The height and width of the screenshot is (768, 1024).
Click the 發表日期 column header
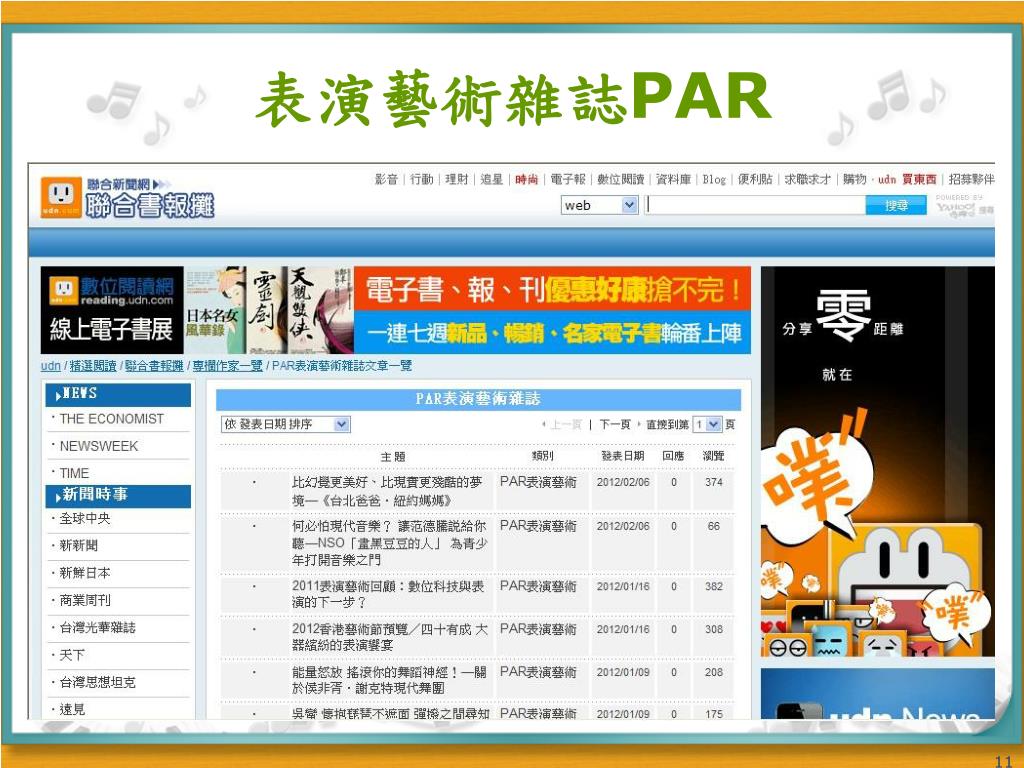click(x=622, y=456)
